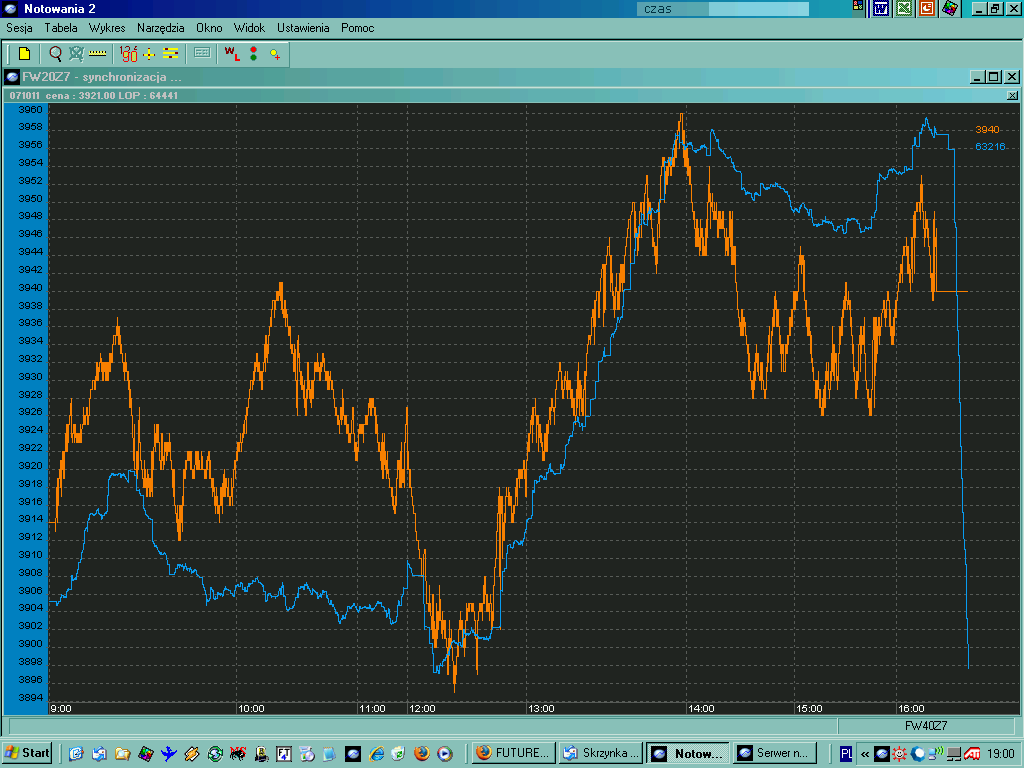The height and width of the screenshot is (768, 1024).
Task: Maximize the FW20Z7 chart child window
Action: click(x=994, y=77)
